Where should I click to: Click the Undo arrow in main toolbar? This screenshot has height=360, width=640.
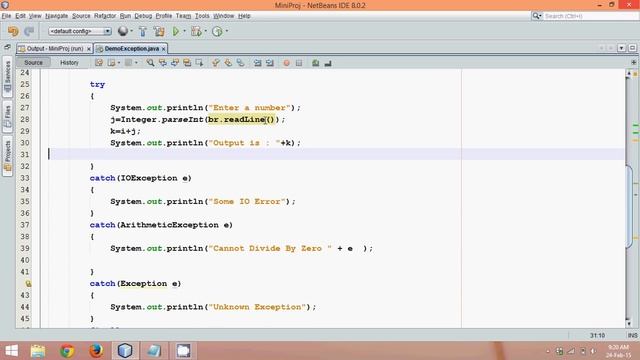13,31
